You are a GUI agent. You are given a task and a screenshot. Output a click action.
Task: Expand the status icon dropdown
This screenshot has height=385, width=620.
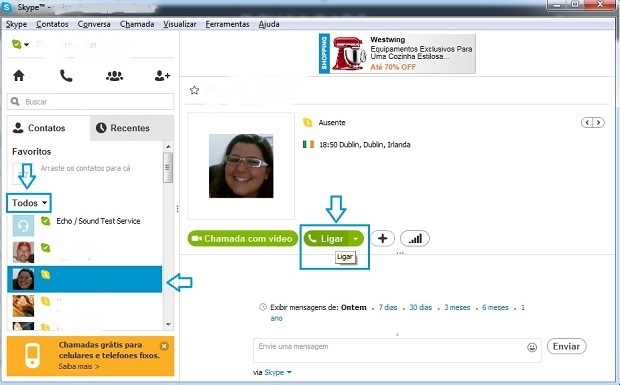[x=20, y=44]
